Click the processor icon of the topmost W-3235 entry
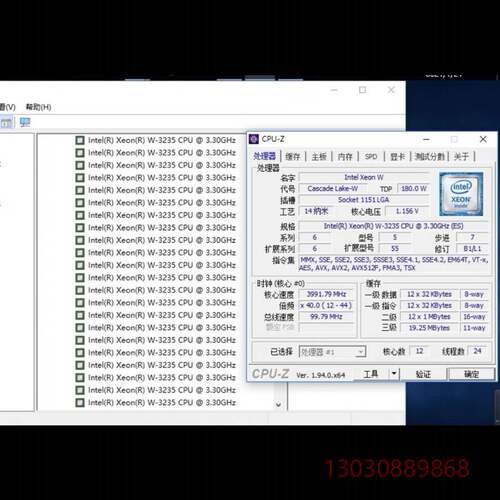The image size is (500, 500). click(80, 140)
